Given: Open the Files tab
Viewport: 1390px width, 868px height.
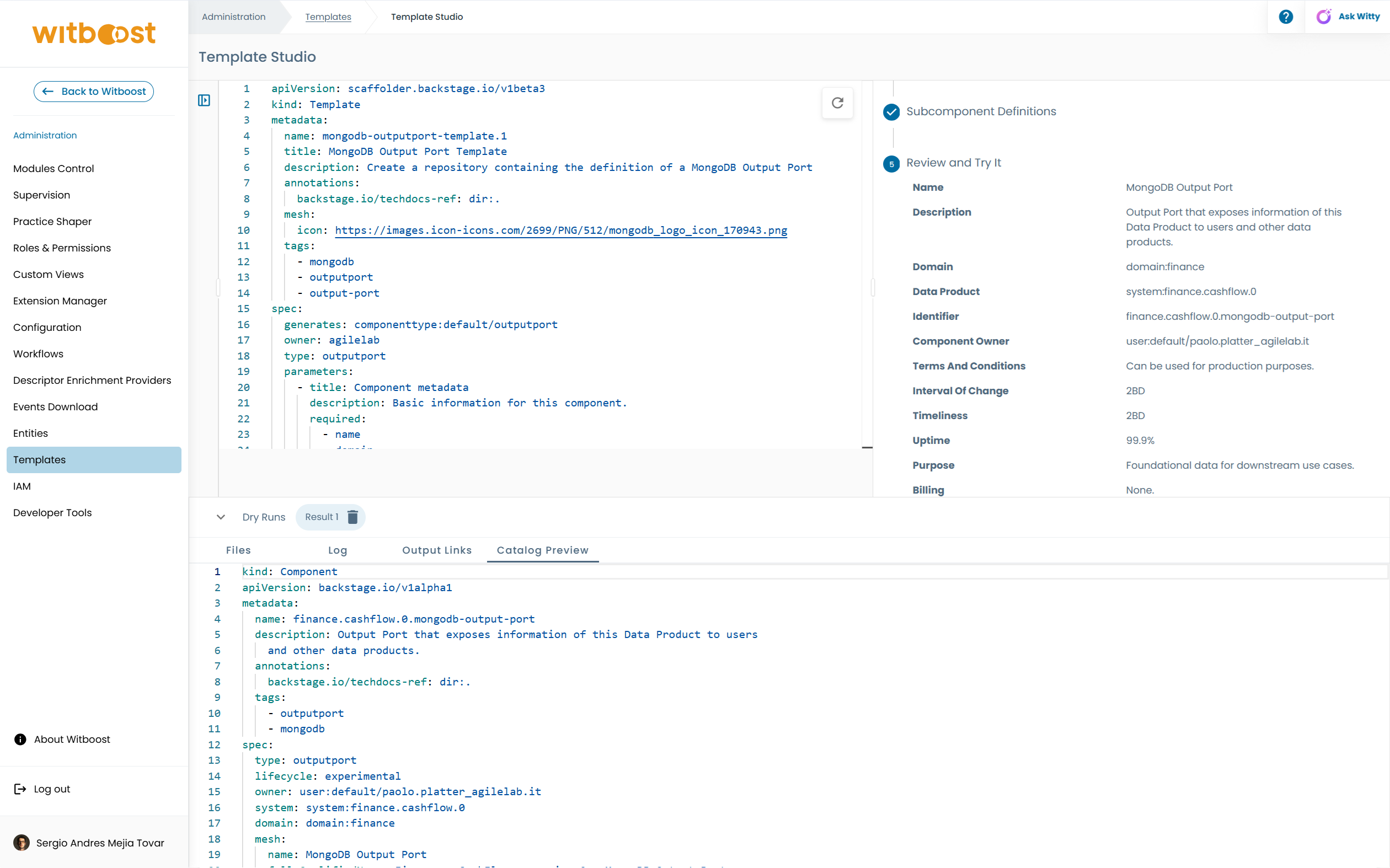Looking at the screenshot, I should click(238, 550).
